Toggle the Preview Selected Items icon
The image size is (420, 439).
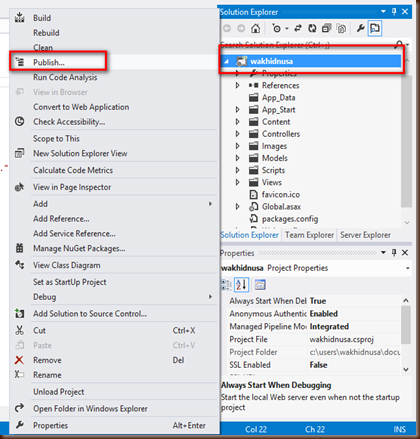(375, 29)
